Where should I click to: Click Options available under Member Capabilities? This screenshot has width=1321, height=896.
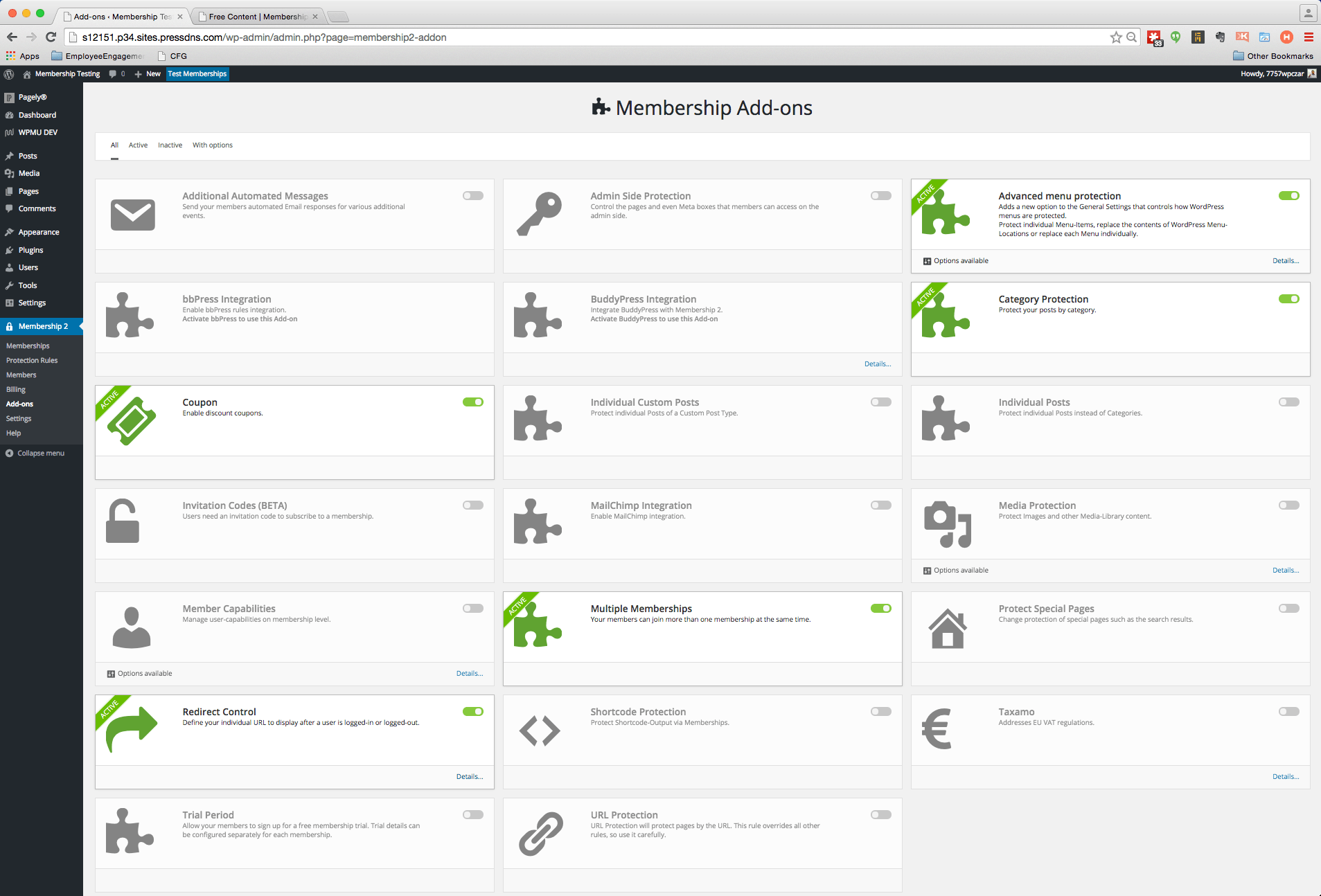click(x=139, y=672)
